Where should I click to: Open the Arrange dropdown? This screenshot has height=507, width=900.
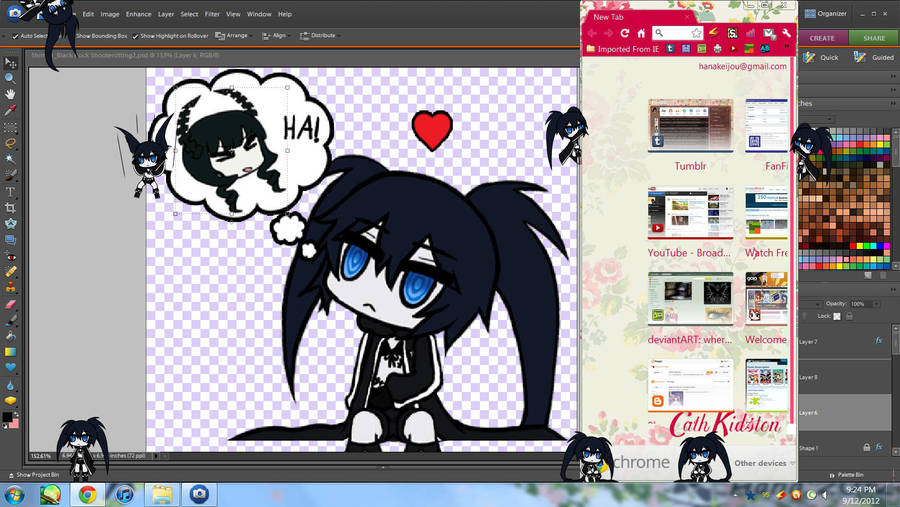(233, 36)
